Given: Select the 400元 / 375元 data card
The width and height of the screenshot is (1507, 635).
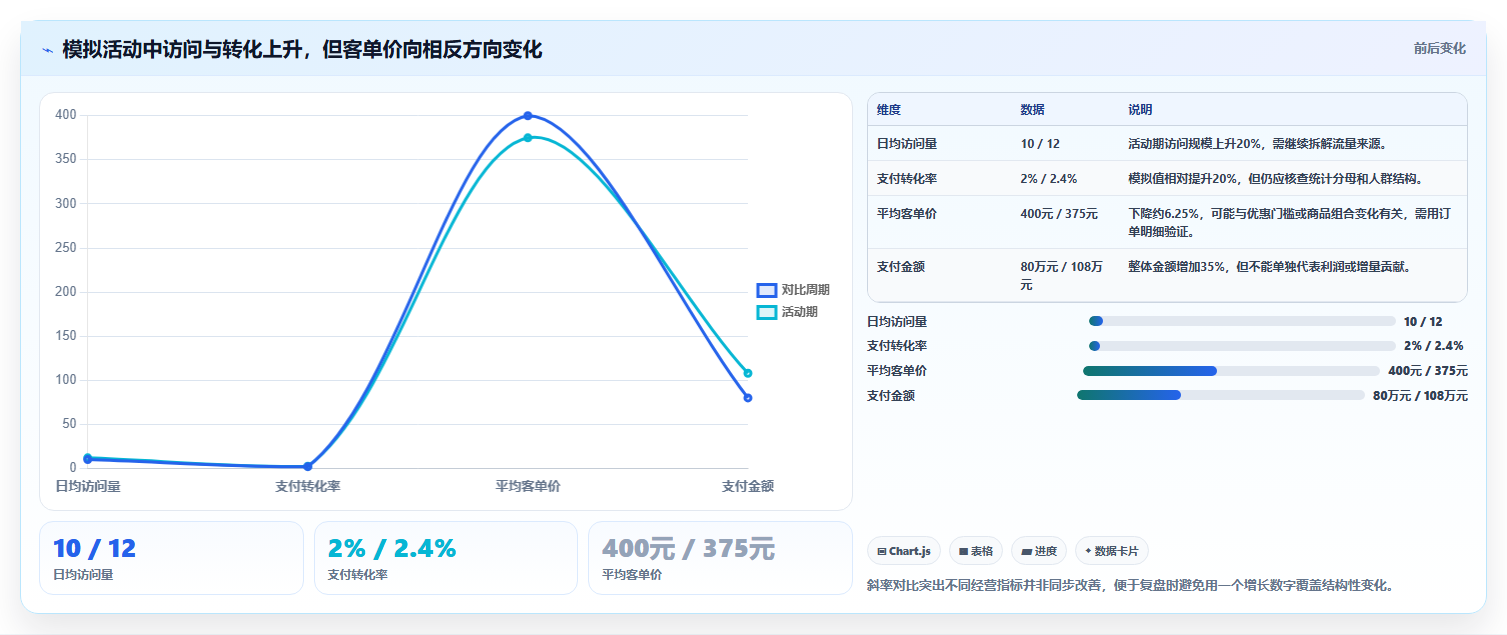Looking at the screenshot, I should tap(720, 558).
